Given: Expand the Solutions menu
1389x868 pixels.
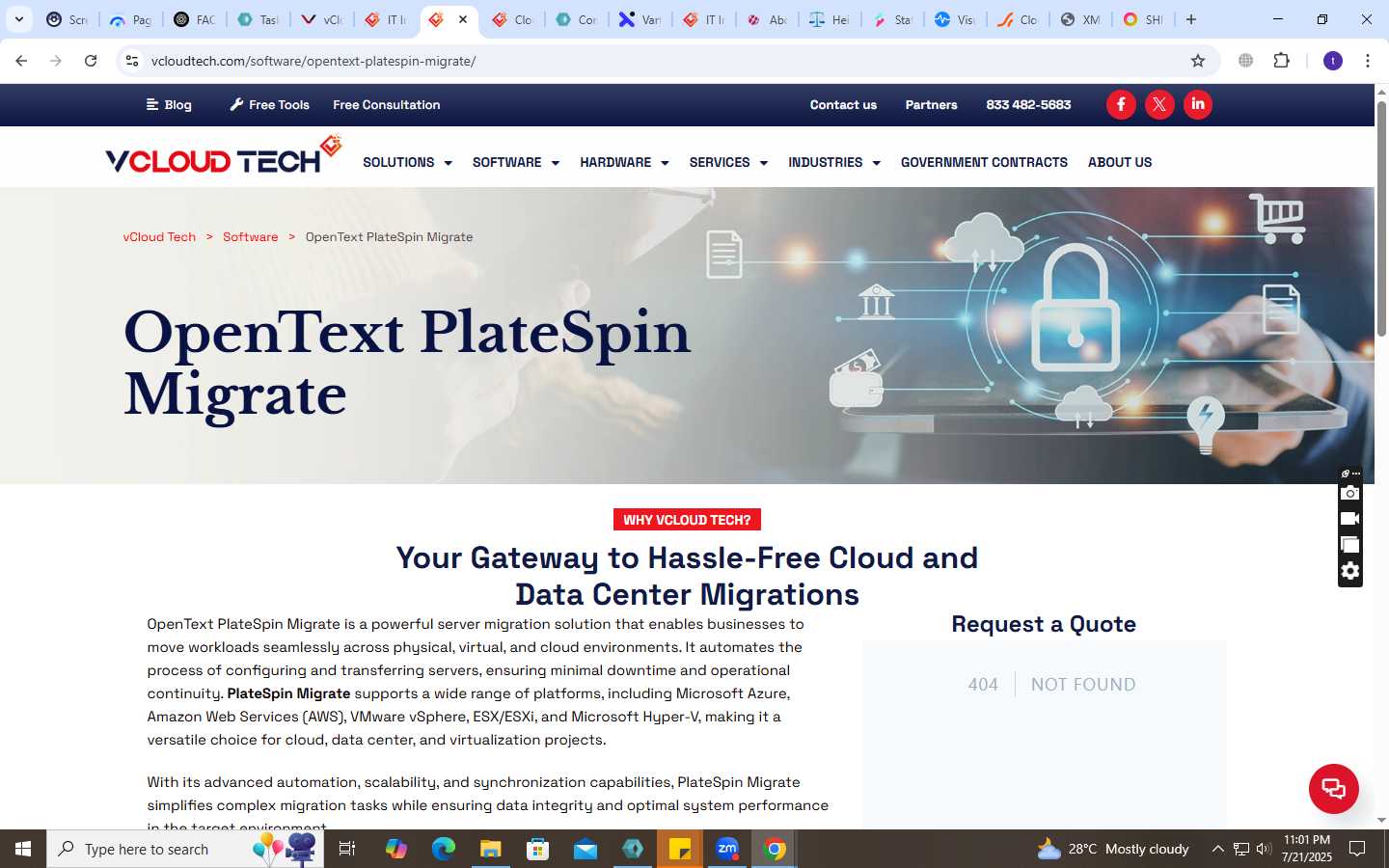Looking at the screenshot, I should pos(407,162).
